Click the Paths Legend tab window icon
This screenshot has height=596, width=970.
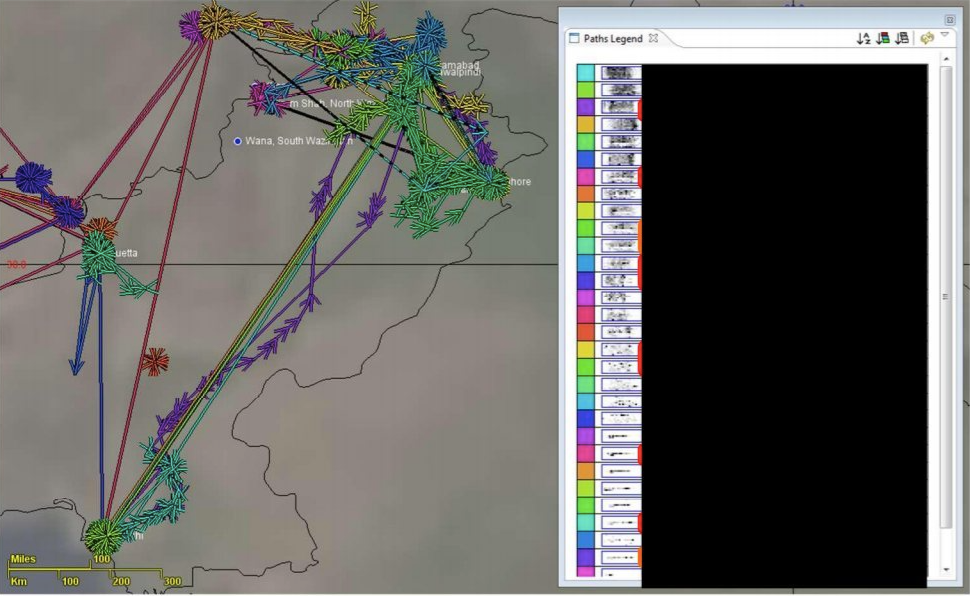(x=574, y=38)
